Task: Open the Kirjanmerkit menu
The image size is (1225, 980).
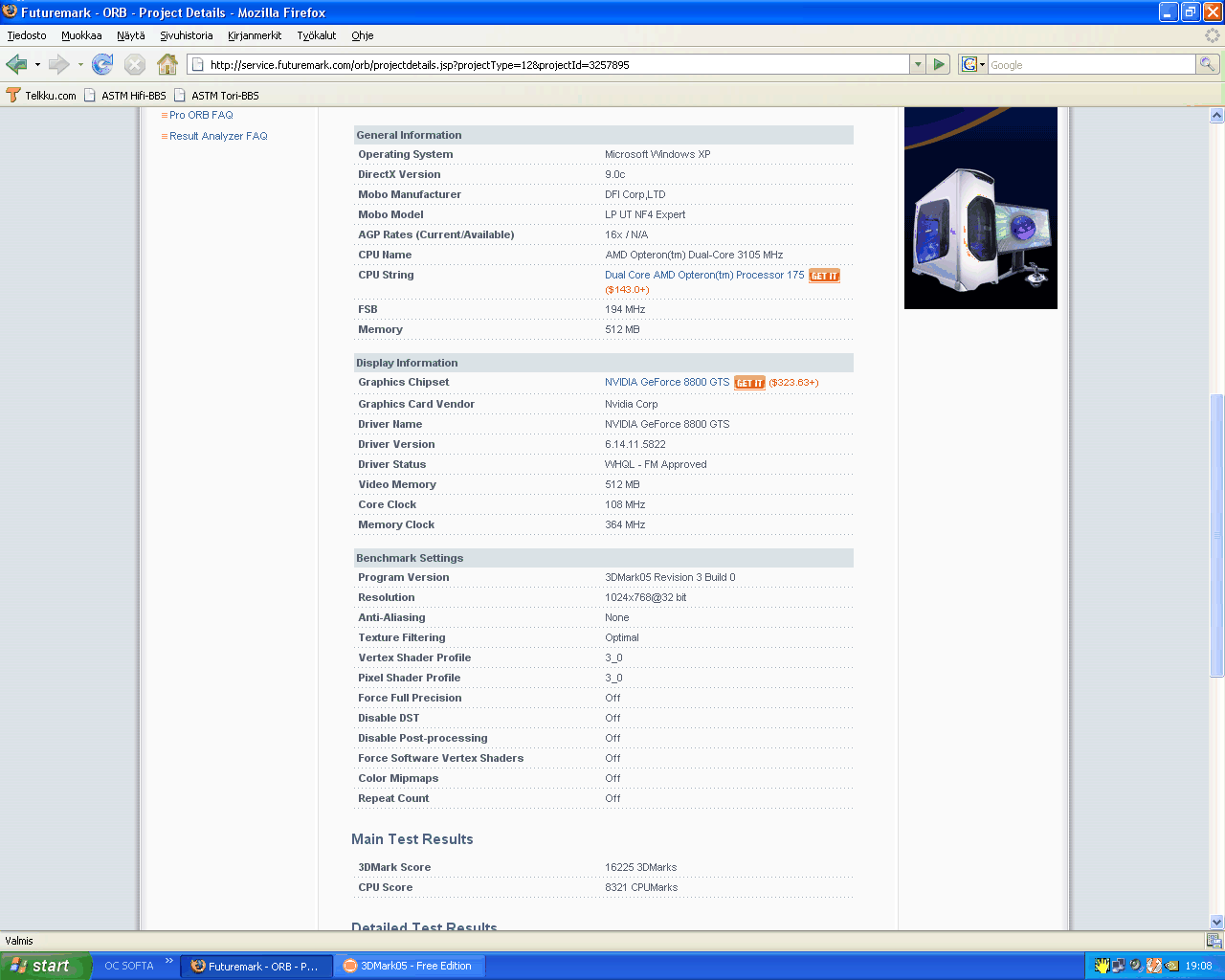Action: tap(255, 35)
